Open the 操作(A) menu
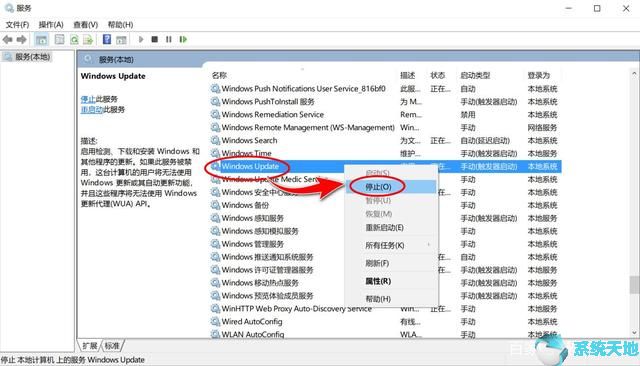This screenshot has height=366, width=640. (x=51, y=24)
